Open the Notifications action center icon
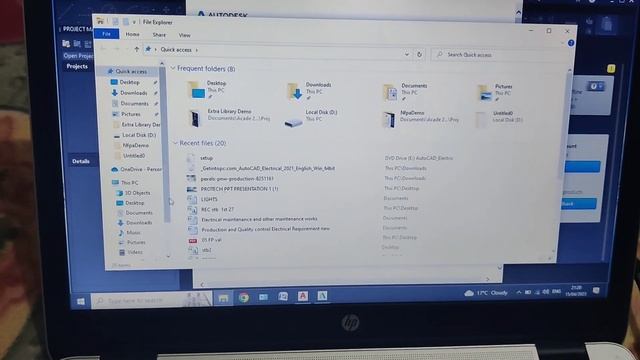Viewport: 640px width, 360px height. (x=596, y=290)
